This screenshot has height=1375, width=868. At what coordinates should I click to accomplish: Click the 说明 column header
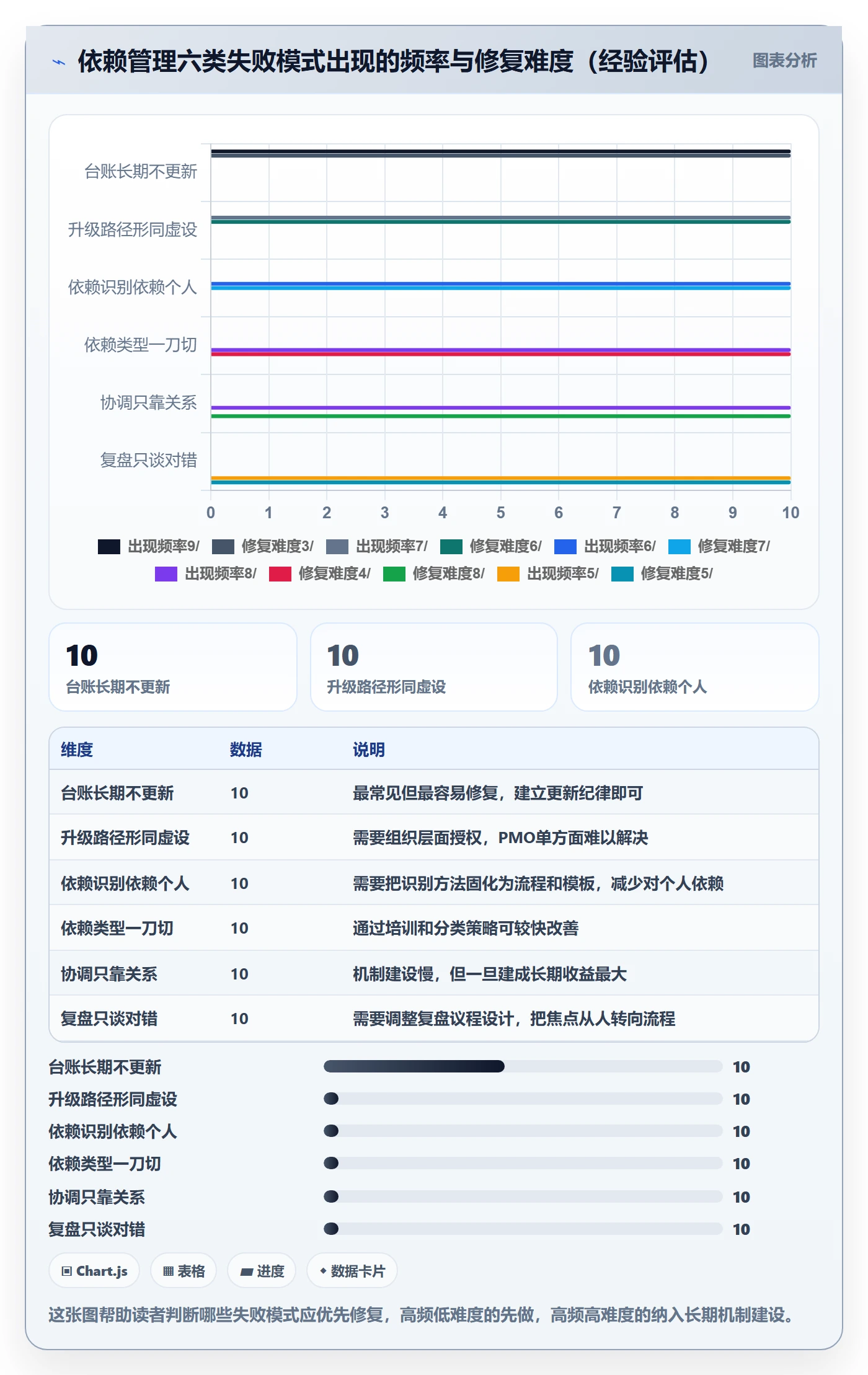369,749
